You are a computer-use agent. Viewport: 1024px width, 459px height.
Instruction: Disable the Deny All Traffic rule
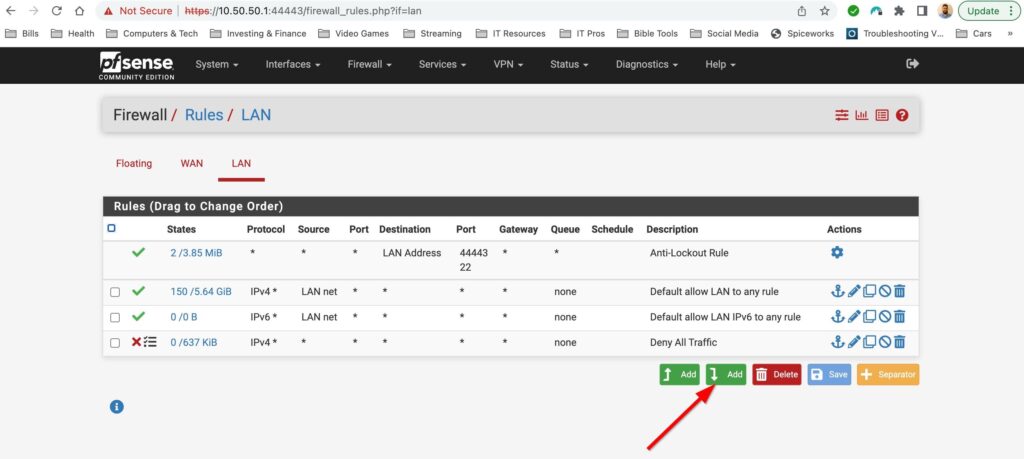coord(884,341)
